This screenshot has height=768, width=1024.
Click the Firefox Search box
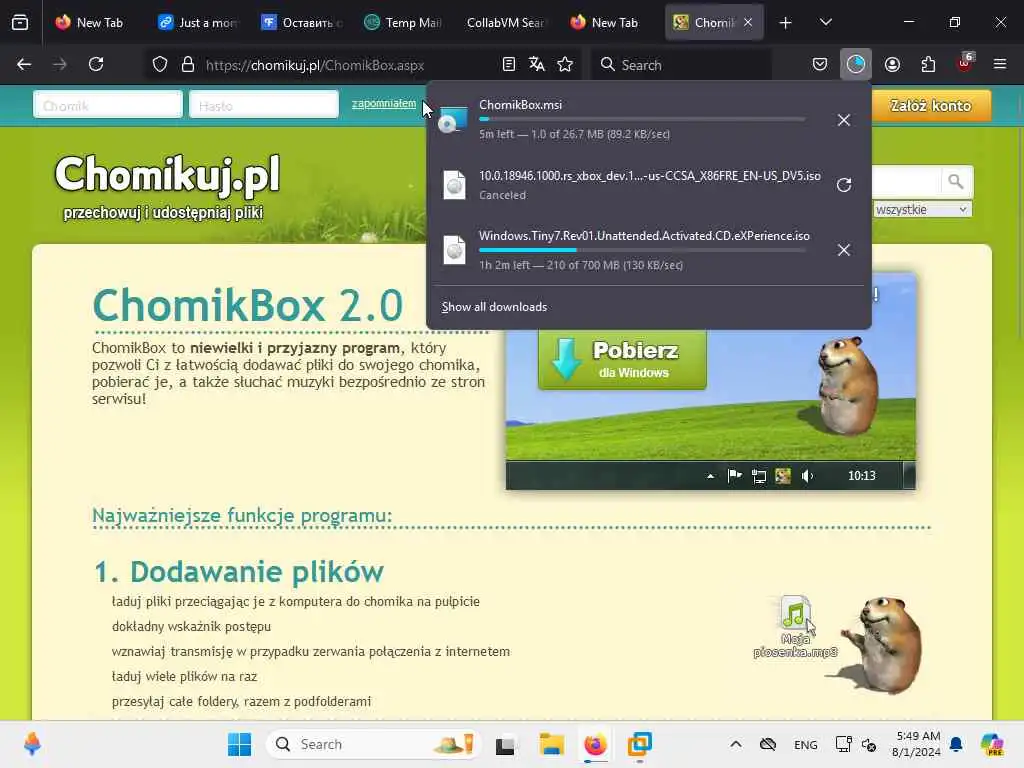pos(681,65)
